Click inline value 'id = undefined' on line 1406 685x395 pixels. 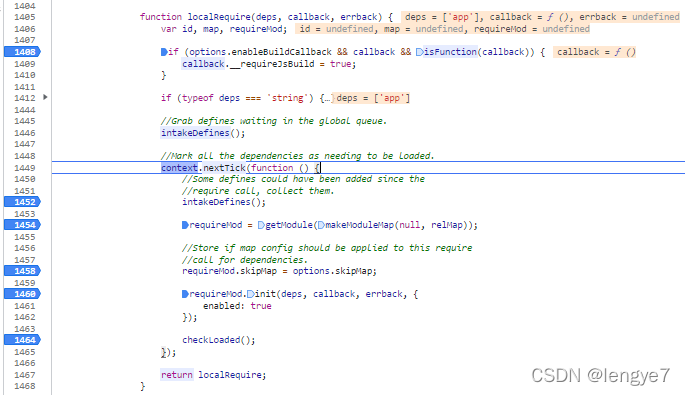click(x=336, y=29)
